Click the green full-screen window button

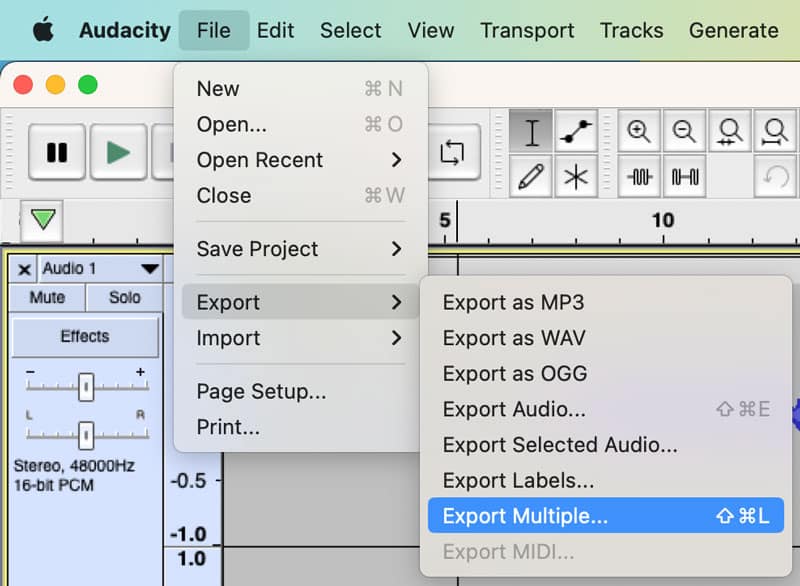point(88,85)
